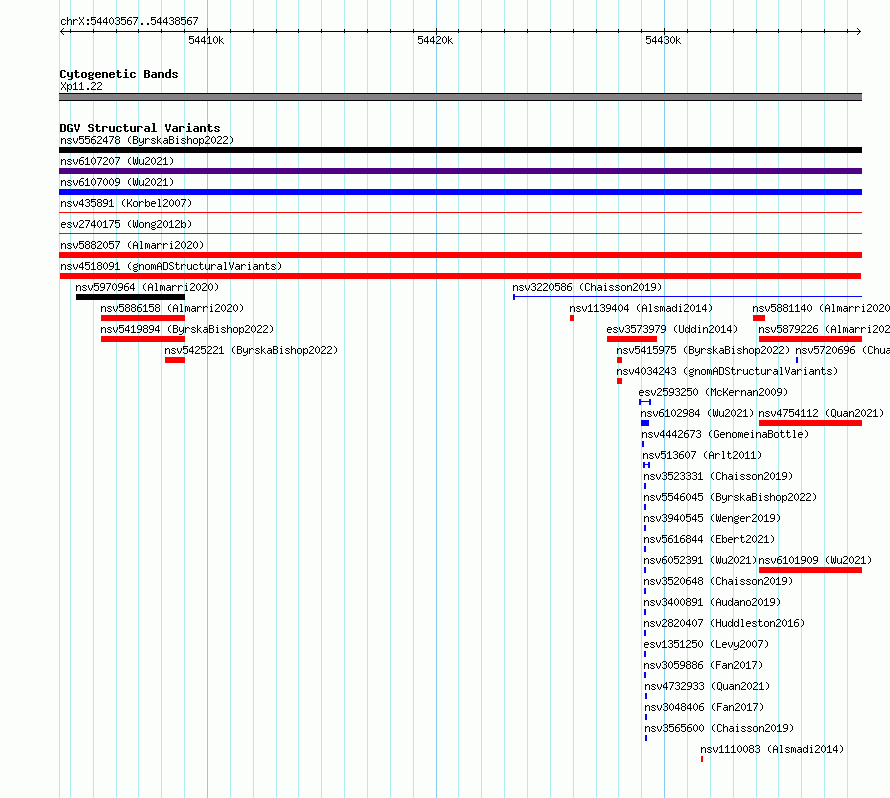Open nsv3048406 (Fan2017) label
Viewport: 890px width, 798px height.
(x=704, y=707)
